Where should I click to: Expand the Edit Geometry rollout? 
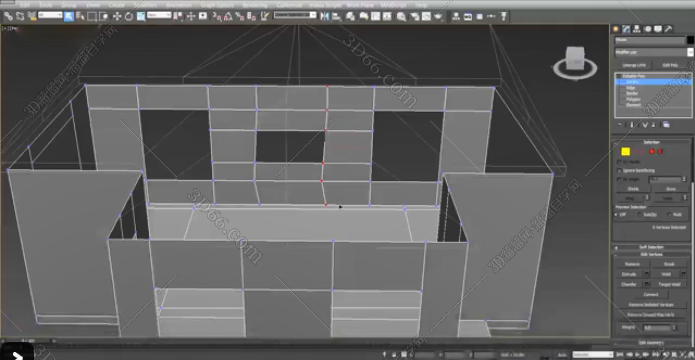651,343
